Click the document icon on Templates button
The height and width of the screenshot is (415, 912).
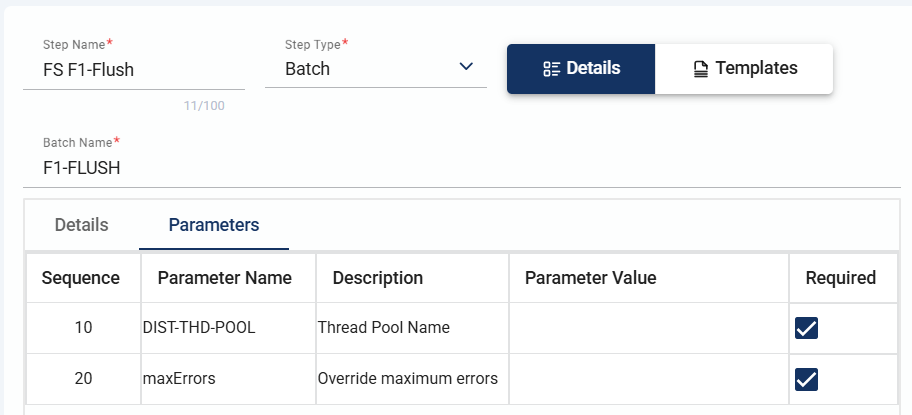pyautogui.click(x=701, y=69)
